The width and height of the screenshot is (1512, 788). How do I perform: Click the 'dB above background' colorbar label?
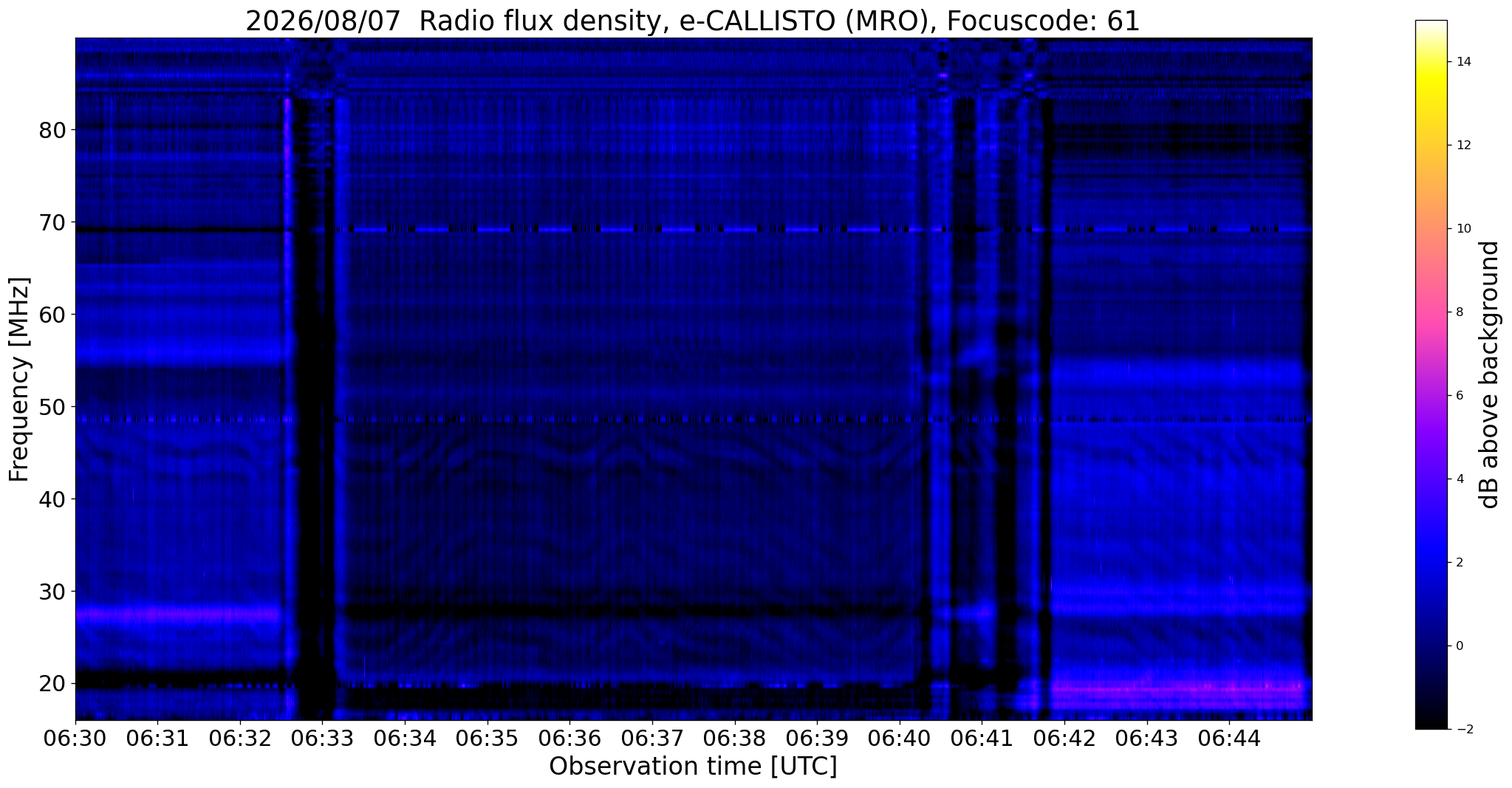pos(1491,374)
